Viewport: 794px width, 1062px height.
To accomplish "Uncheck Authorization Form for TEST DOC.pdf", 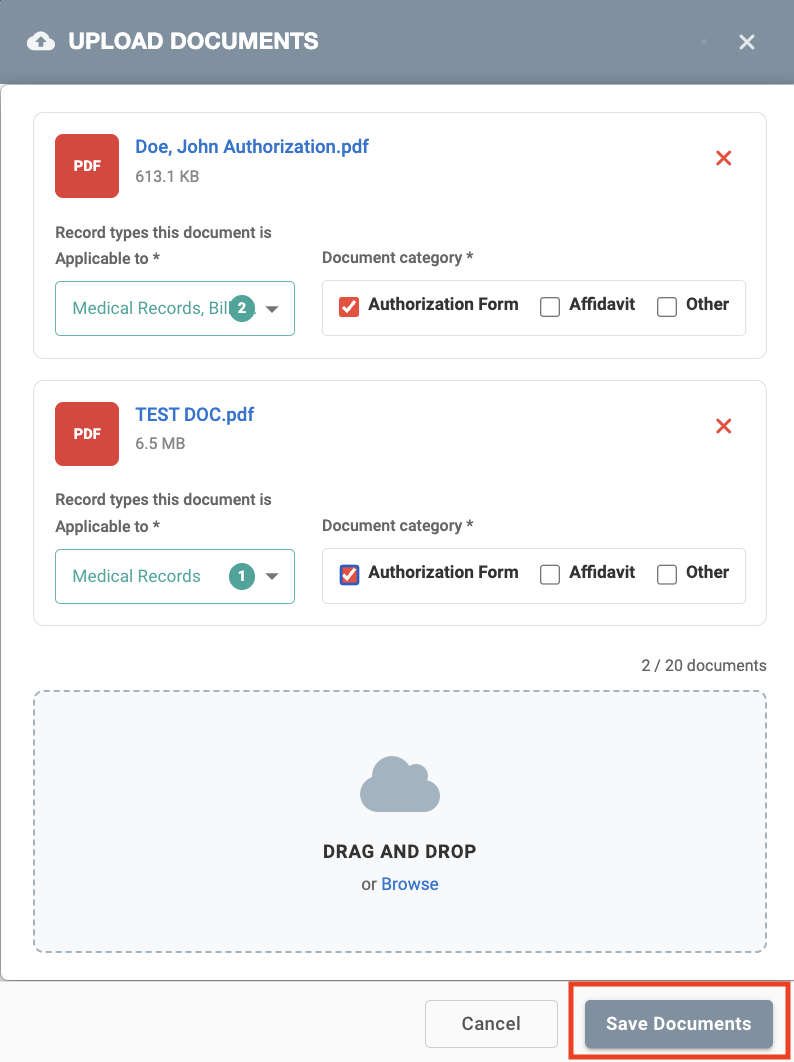I will tap(349, 574).
